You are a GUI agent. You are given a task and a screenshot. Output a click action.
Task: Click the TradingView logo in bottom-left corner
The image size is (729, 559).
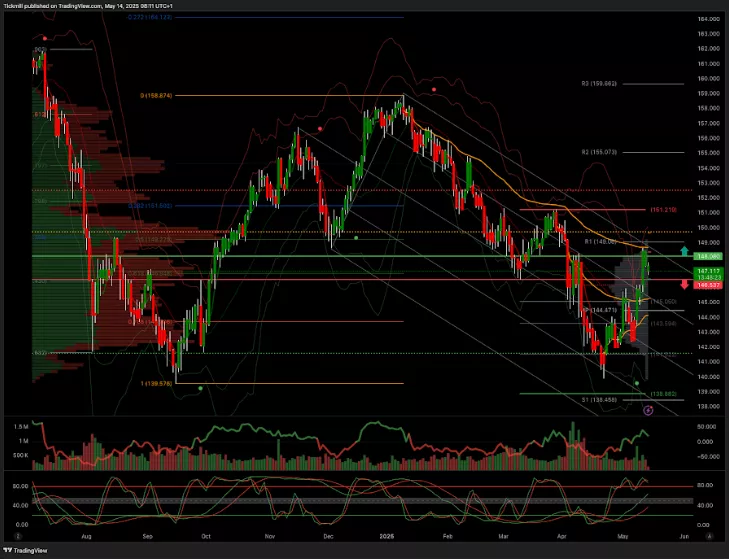click(x=27, y=551)
